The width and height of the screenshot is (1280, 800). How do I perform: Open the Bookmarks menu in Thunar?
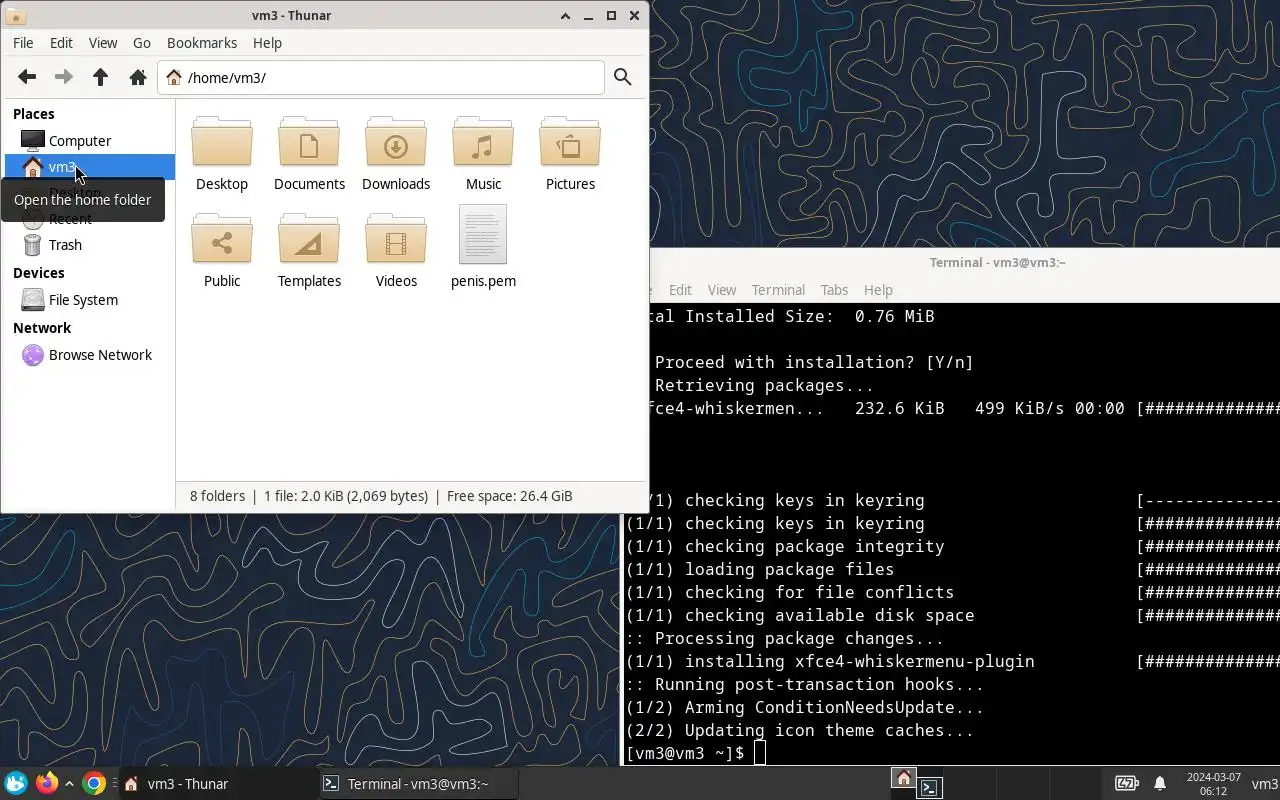pyautogui.click(x=202, y=43)
